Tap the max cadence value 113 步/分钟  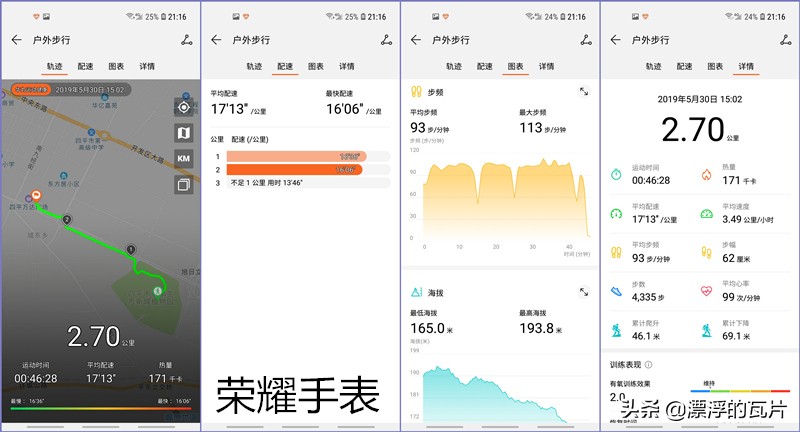point(543,128)
